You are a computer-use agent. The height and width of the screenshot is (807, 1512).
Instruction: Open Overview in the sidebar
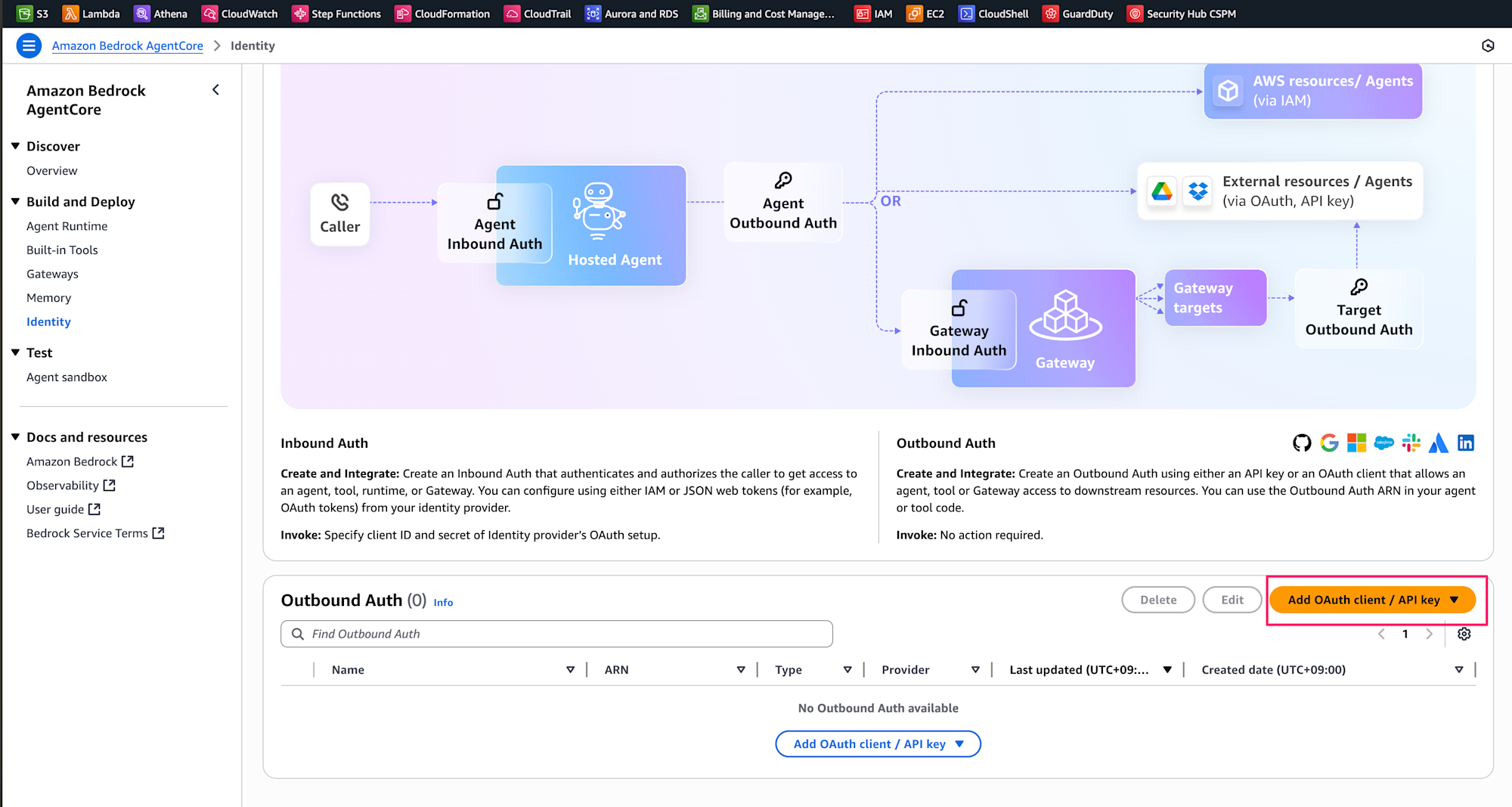[x=51, y=171]
